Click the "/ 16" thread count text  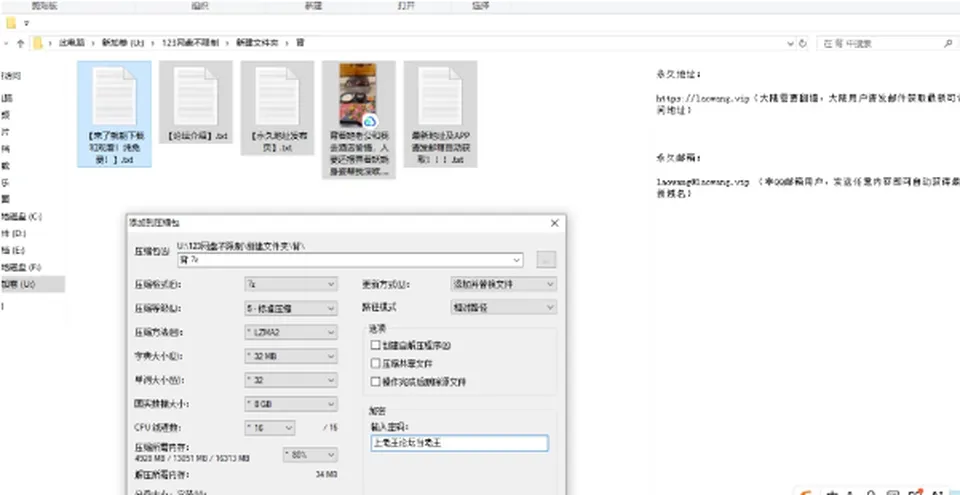[x=330, y=428]
